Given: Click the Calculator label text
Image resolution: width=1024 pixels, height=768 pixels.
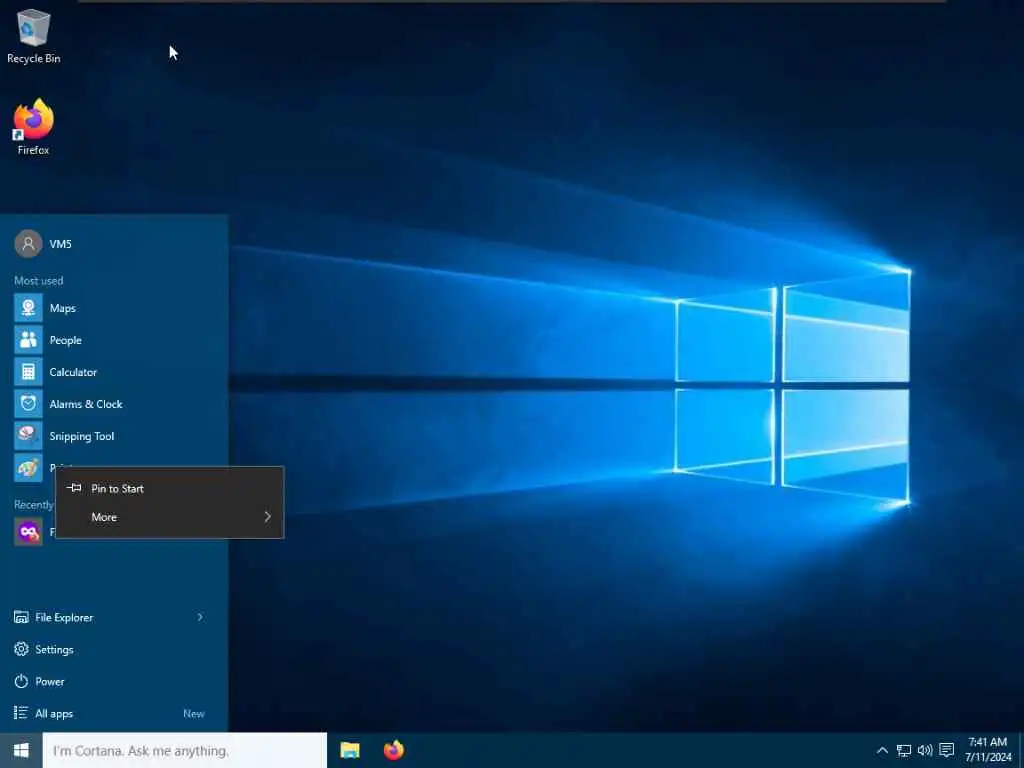Looking at the screenshot, I should (73, 372).
